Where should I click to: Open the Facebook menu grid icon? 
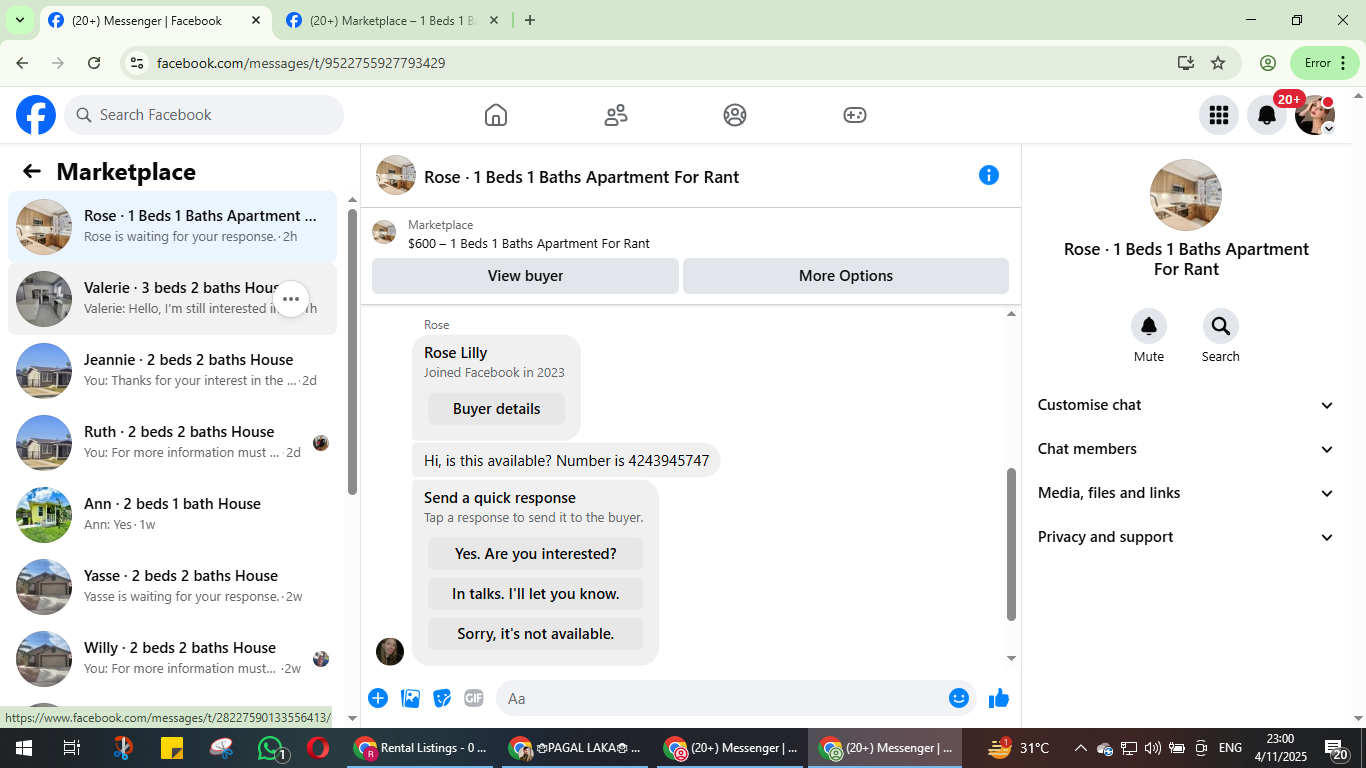click(x=1219, y=115)
